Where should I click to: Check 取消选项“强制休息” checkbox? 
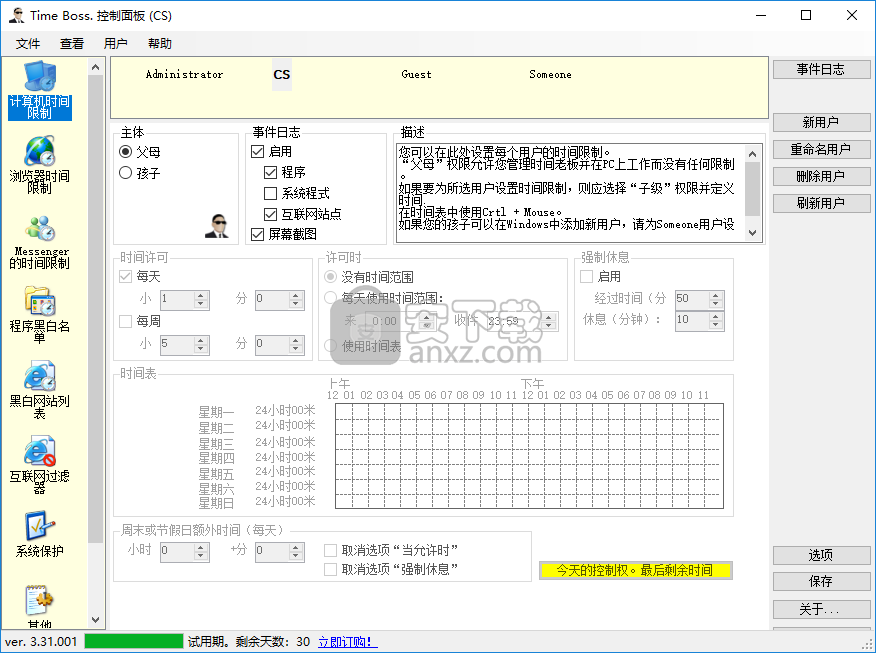tap(331, 569)
